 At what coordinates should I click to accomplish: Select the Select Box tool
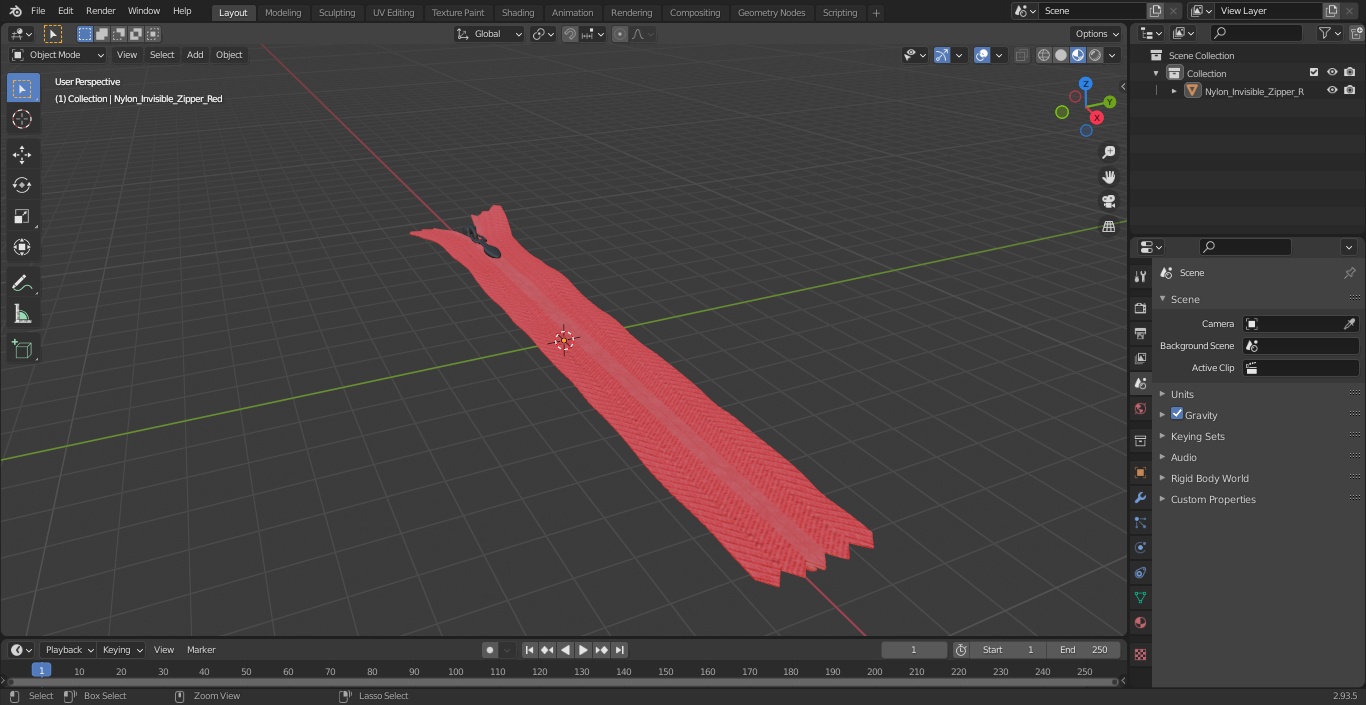point(22,88)
